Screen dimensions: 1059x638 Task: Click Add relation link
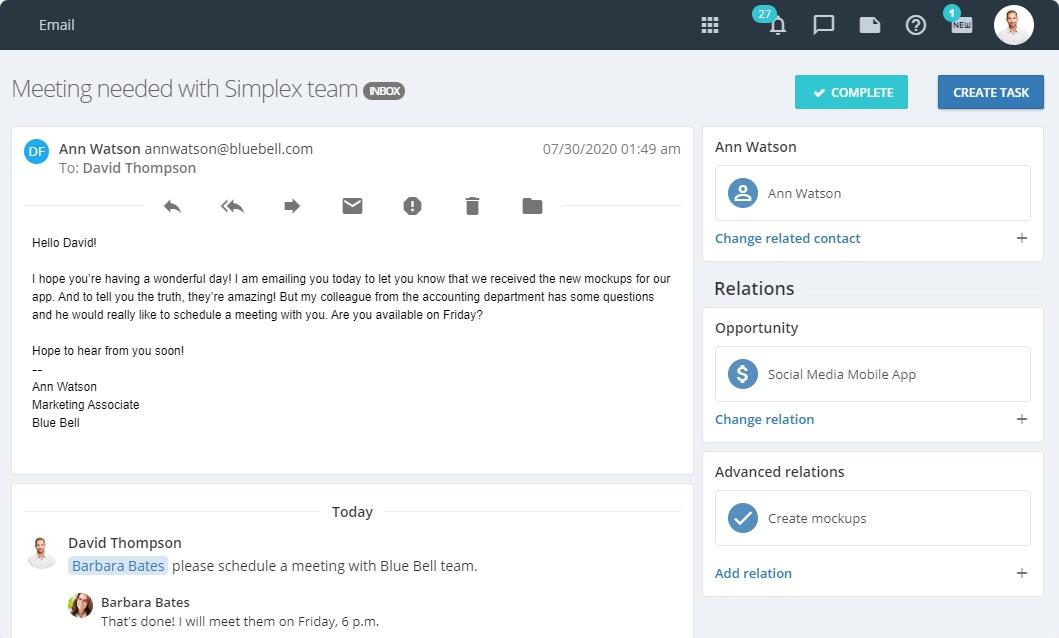tap(753, 573)
